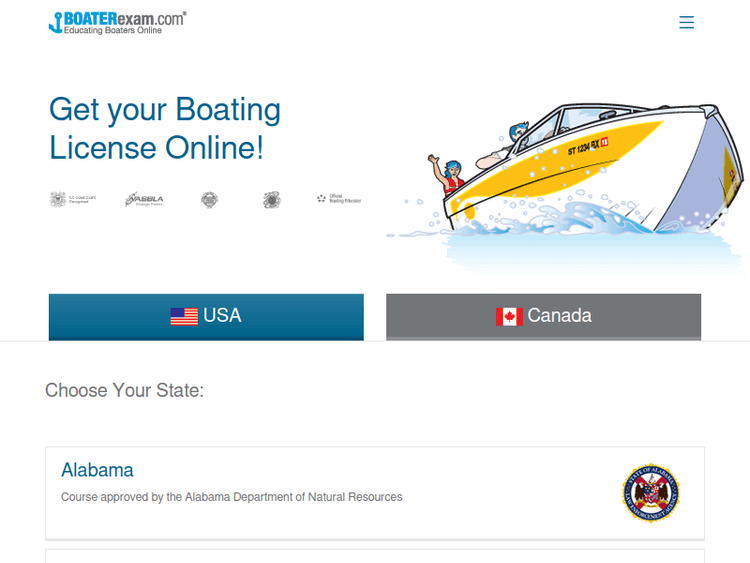The width and height of the screenshot is (750, 563).
Task: Switch to the Canada tab
Action: (543, 316)
